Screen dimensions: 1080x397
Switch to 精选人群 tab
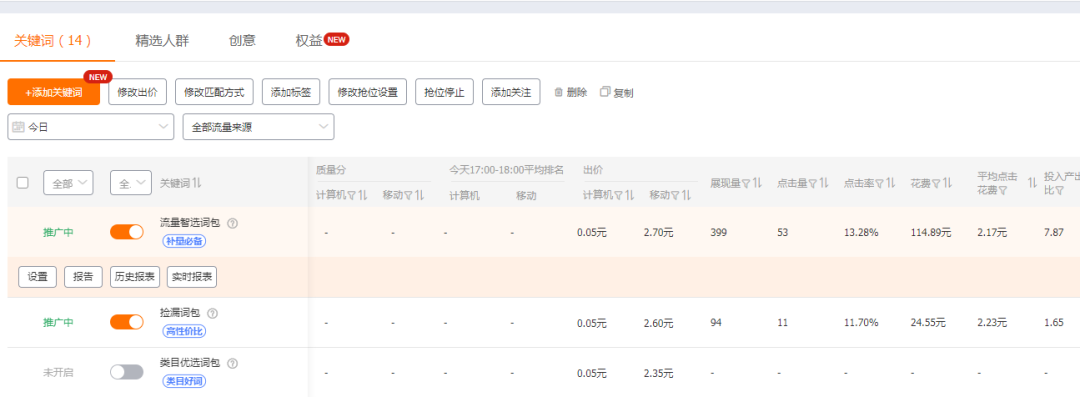(162, 41)
